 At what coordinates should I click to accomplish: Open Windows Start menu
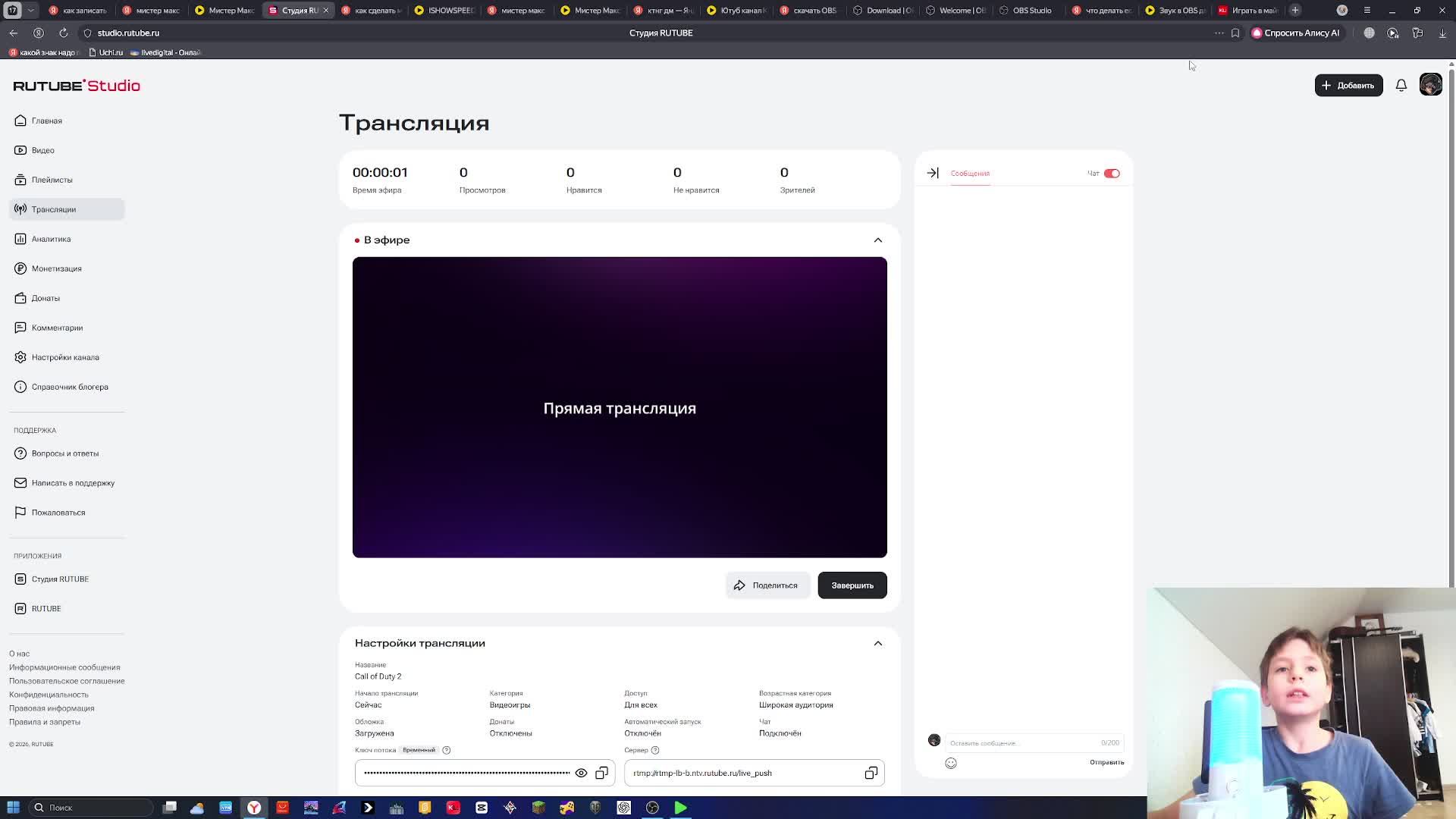tap(13, 808)
